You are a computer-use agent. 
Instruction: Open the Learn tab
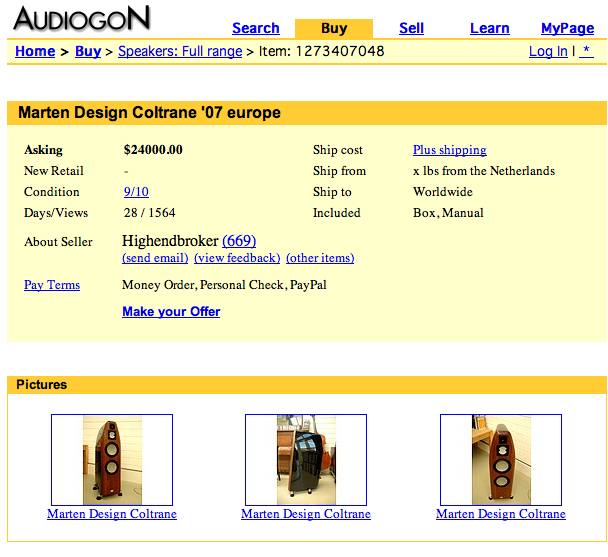(489, 28)
